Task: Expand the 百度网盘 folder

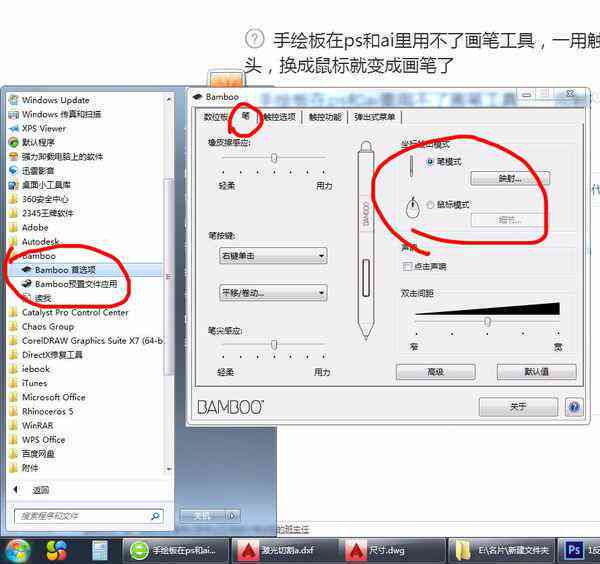Action: pos(31,454)
